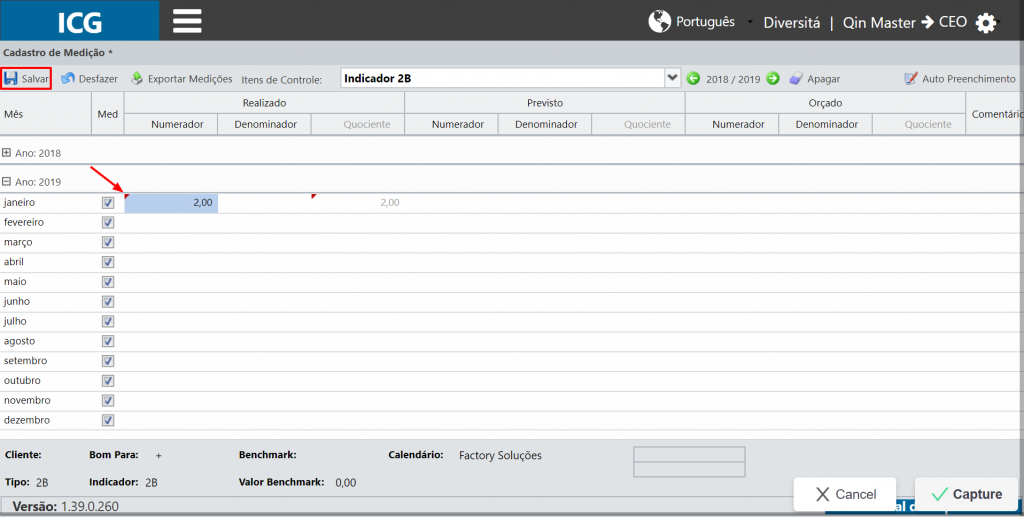Open the settings gear menu
The width and height of the screenshot is (1024, 517).
click(x=985, y=23)
